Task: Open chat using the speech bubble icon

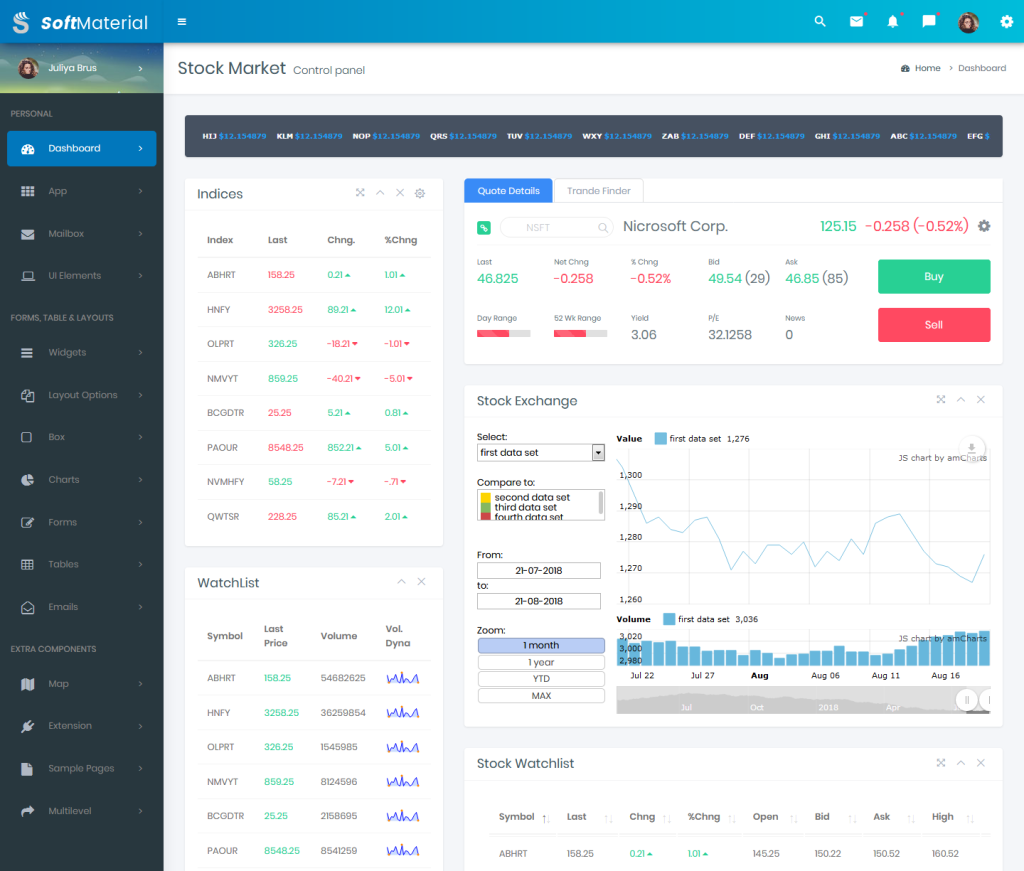Action: 928,21
